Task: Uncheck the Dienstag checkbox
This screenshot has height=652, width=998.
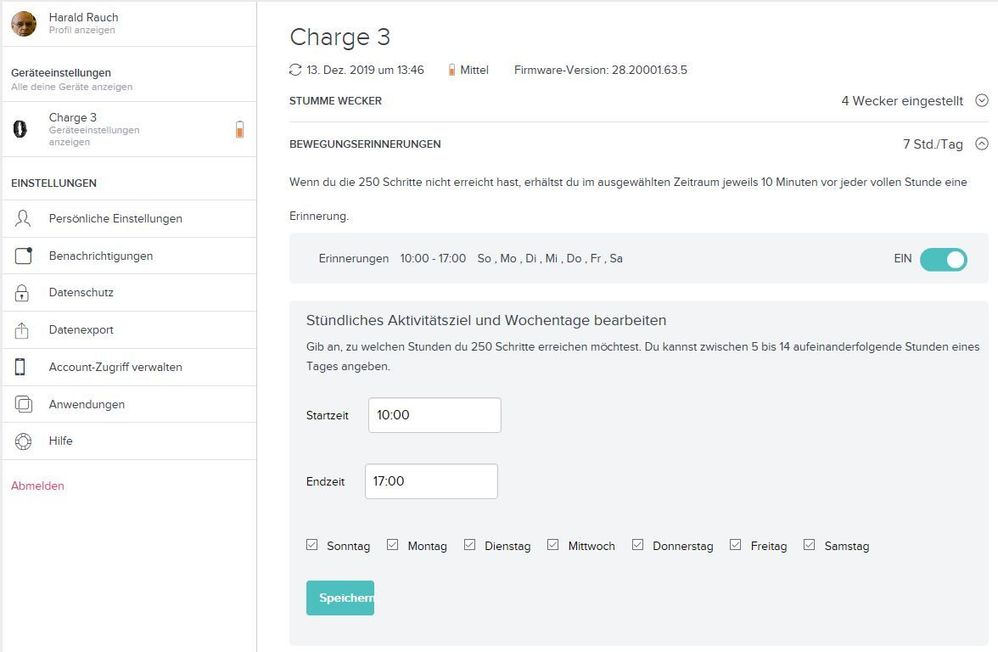Action: (470, 545)
